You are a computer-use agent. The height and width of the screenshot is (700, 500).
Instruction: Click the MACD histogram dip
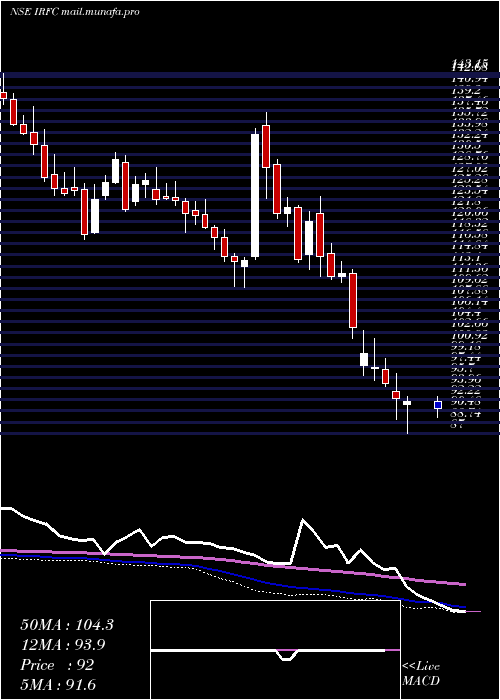pos(286,654)
